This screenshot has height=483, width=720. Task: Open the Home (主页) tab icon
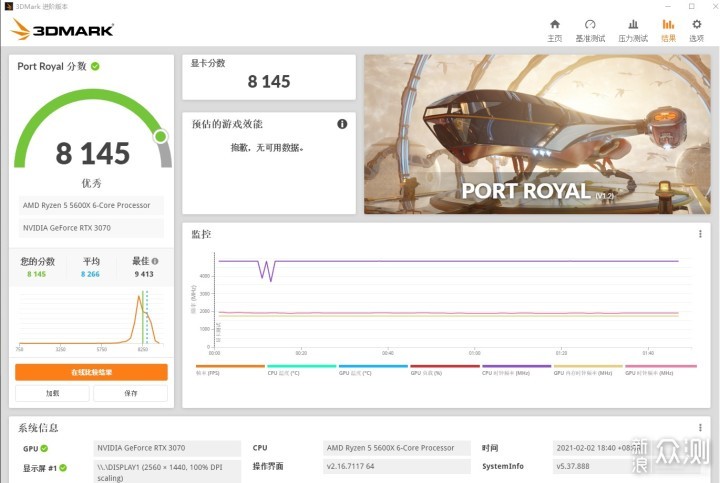pos(555,30)
